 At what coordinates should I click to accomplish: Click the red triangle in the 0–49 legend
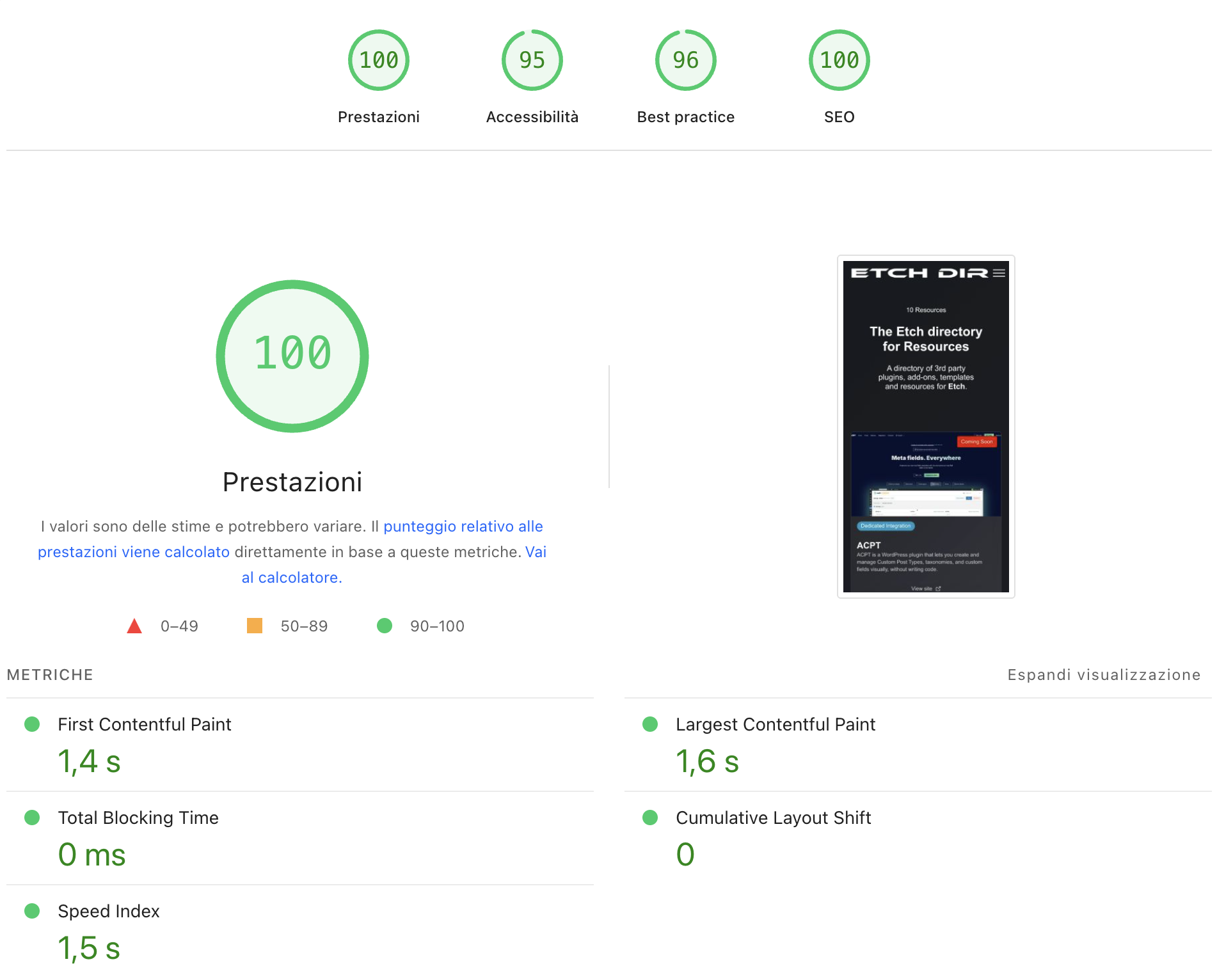pos(134,626)
